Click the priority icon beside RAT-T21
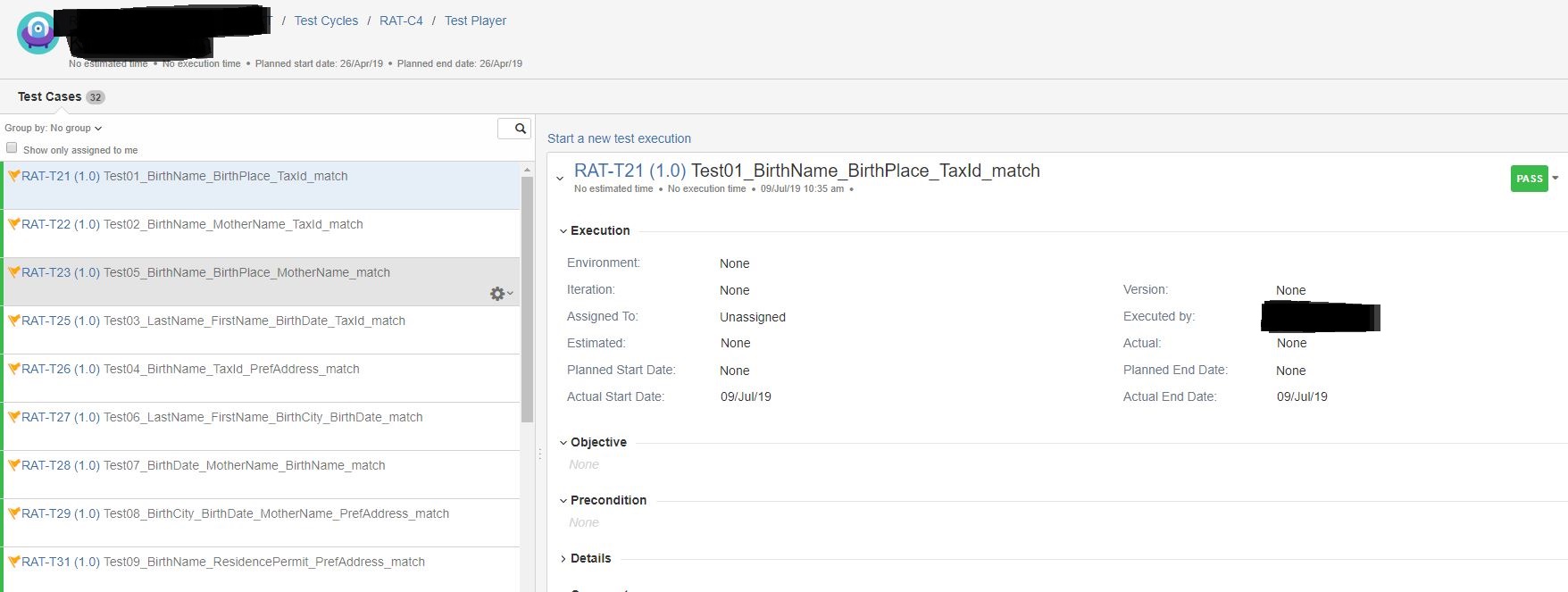Viewport: 1568px width, 592px height. click(x=13, y=176)
